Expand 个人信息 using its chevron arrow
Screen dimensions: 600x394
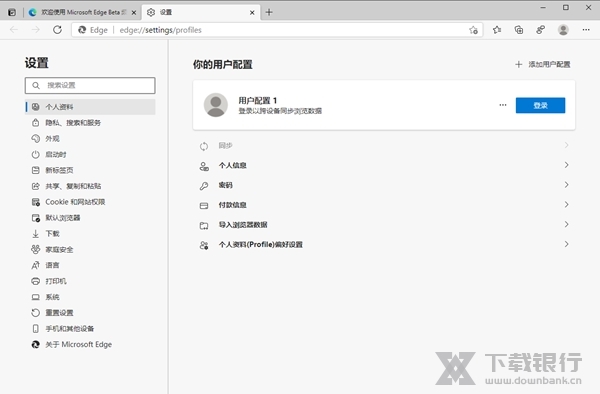tap(566, 165)
